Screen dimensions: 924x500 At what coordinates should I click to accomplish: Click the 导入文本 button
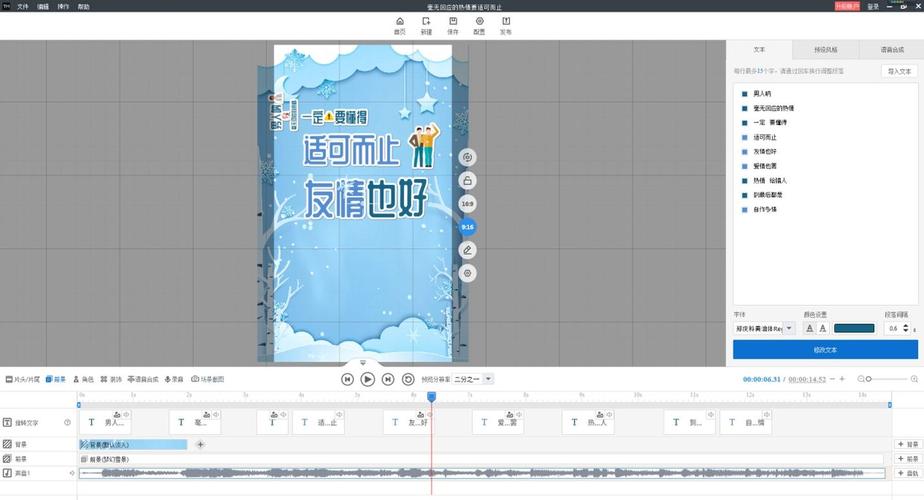click(x=899, y=71)
